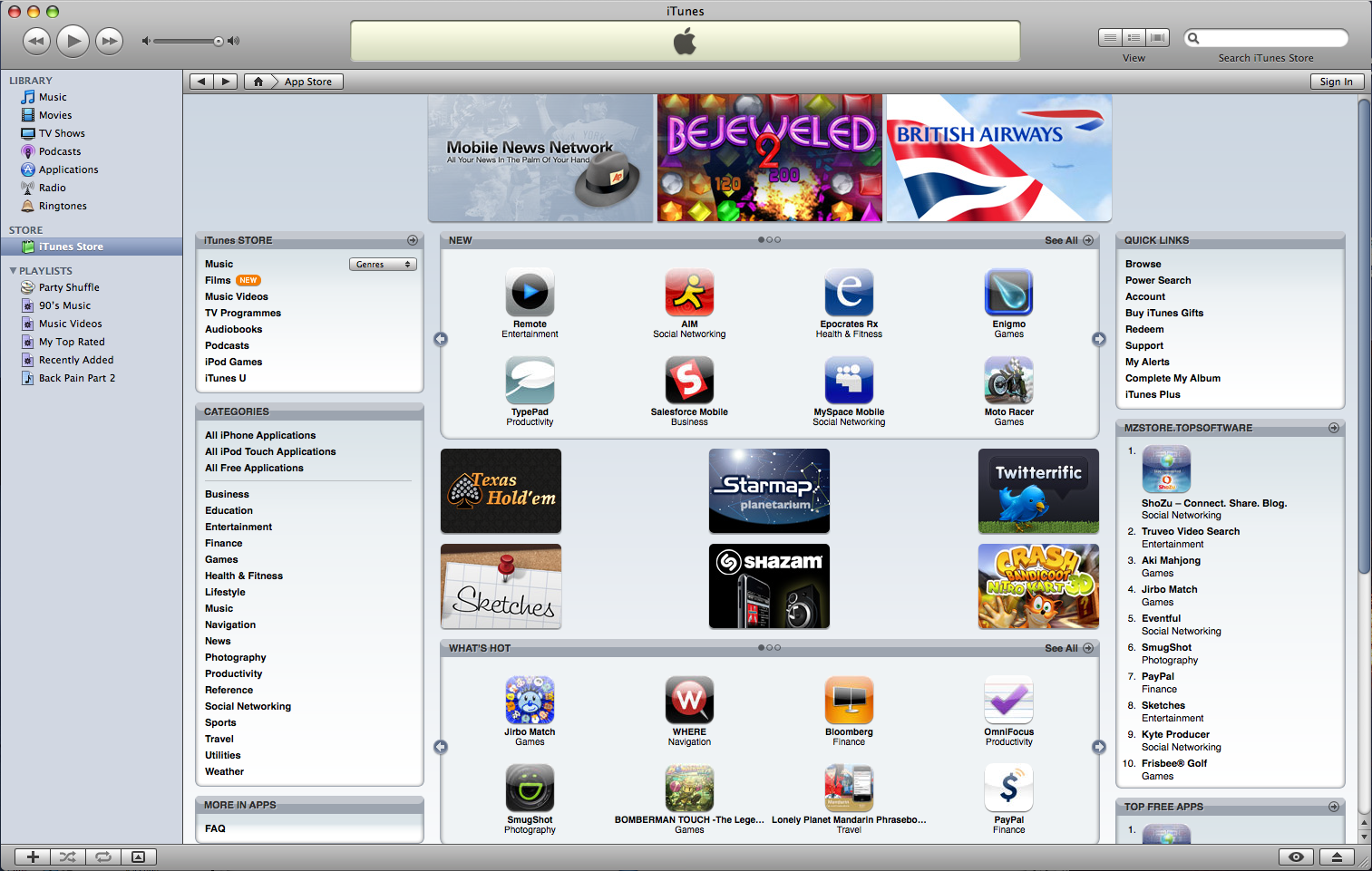Open the Remote app icon

[x=530, y=293]
